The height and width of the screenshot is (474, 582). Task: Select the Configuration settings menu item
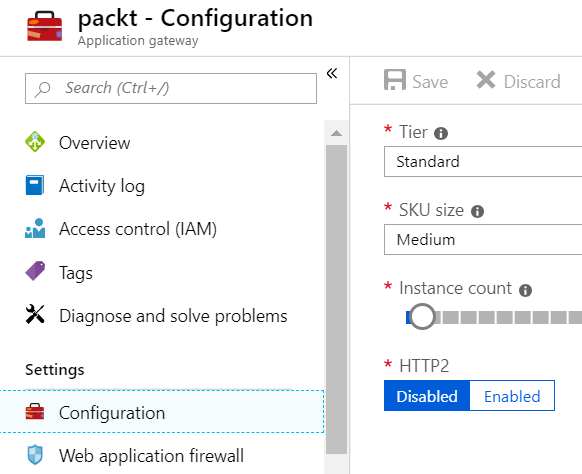click(162, 412)
